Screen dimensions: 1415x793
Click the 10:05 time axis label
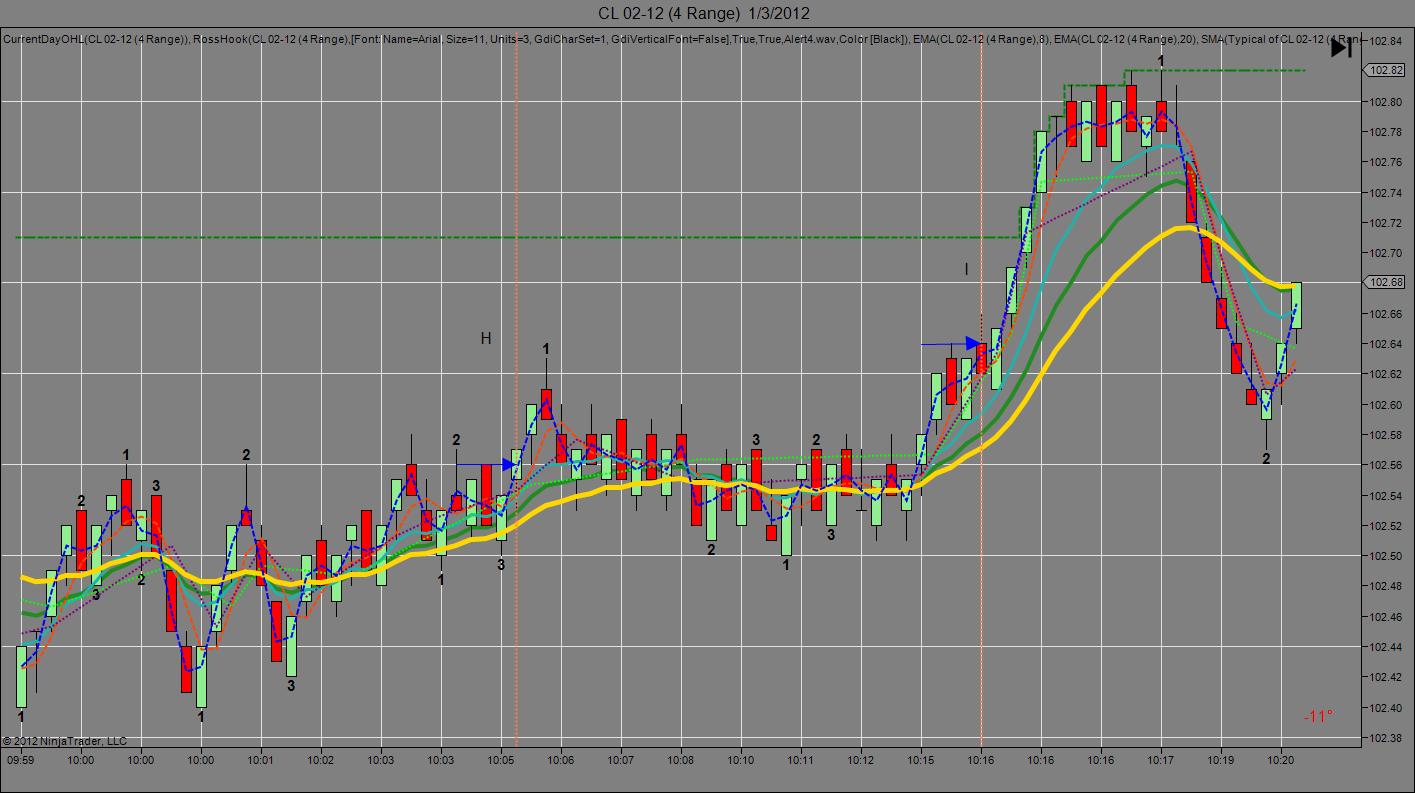click(501, 760)
